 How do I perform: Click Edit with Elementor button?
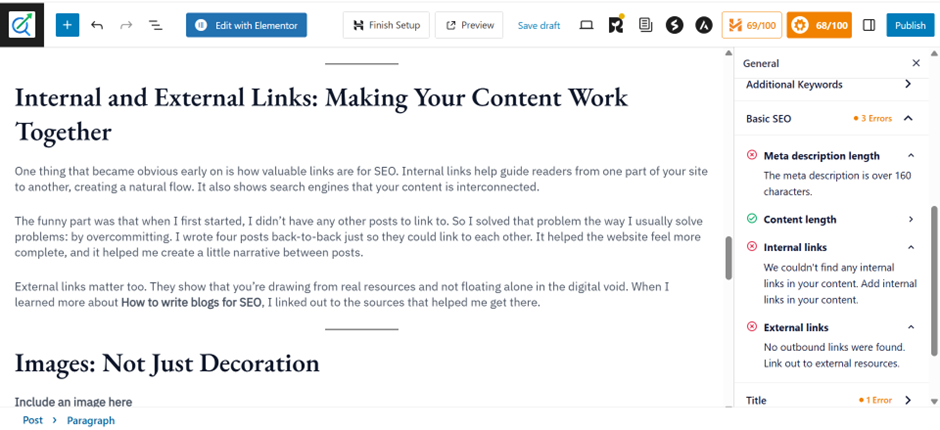coord(246,25)
